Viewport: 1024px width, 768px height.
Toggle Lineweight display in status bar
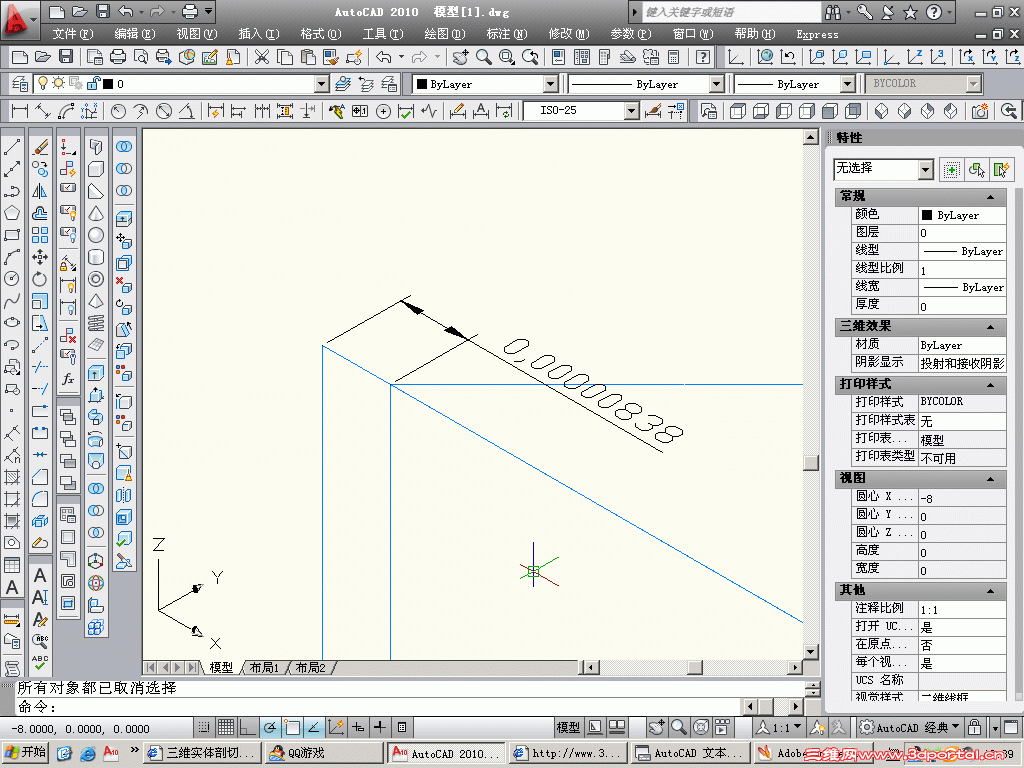point(380,727)
